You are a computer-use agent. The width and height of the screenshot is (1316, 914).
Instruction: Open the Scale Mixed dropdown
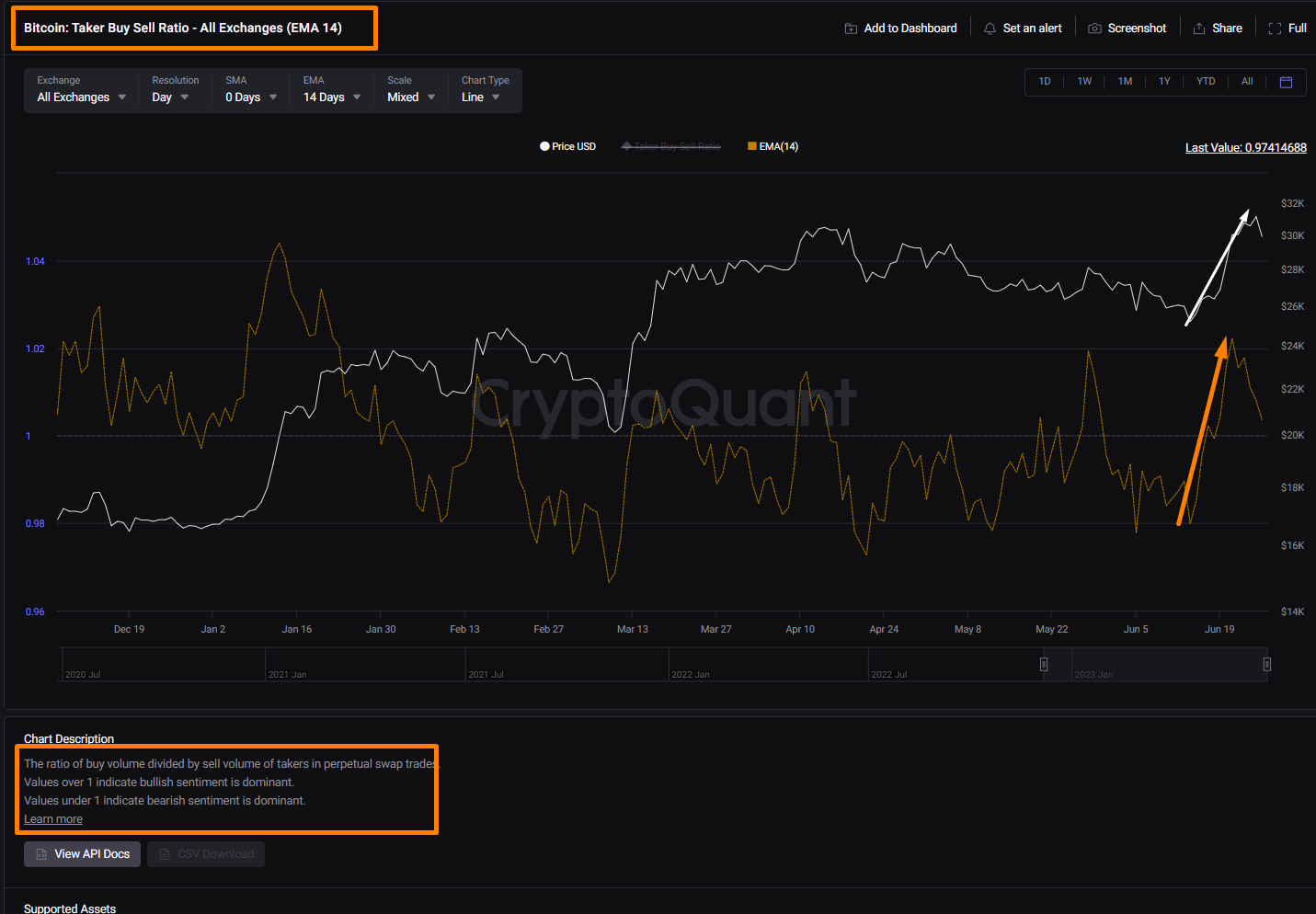tap(411, 90)
